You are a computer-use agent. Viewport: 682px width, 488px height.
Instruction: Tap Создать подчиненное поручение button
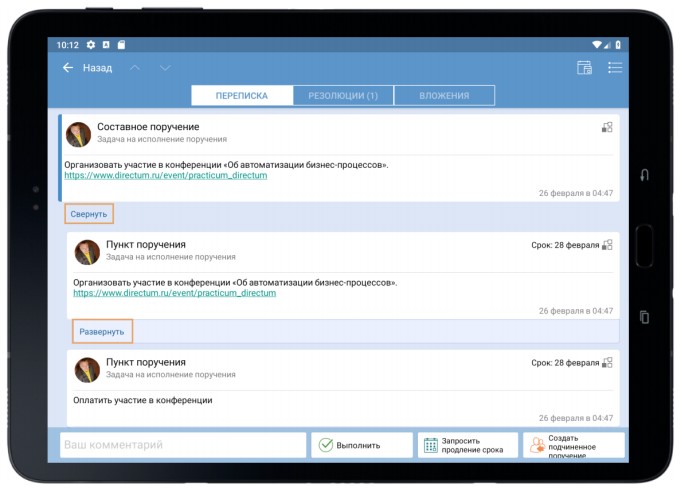tap(574, 445)
